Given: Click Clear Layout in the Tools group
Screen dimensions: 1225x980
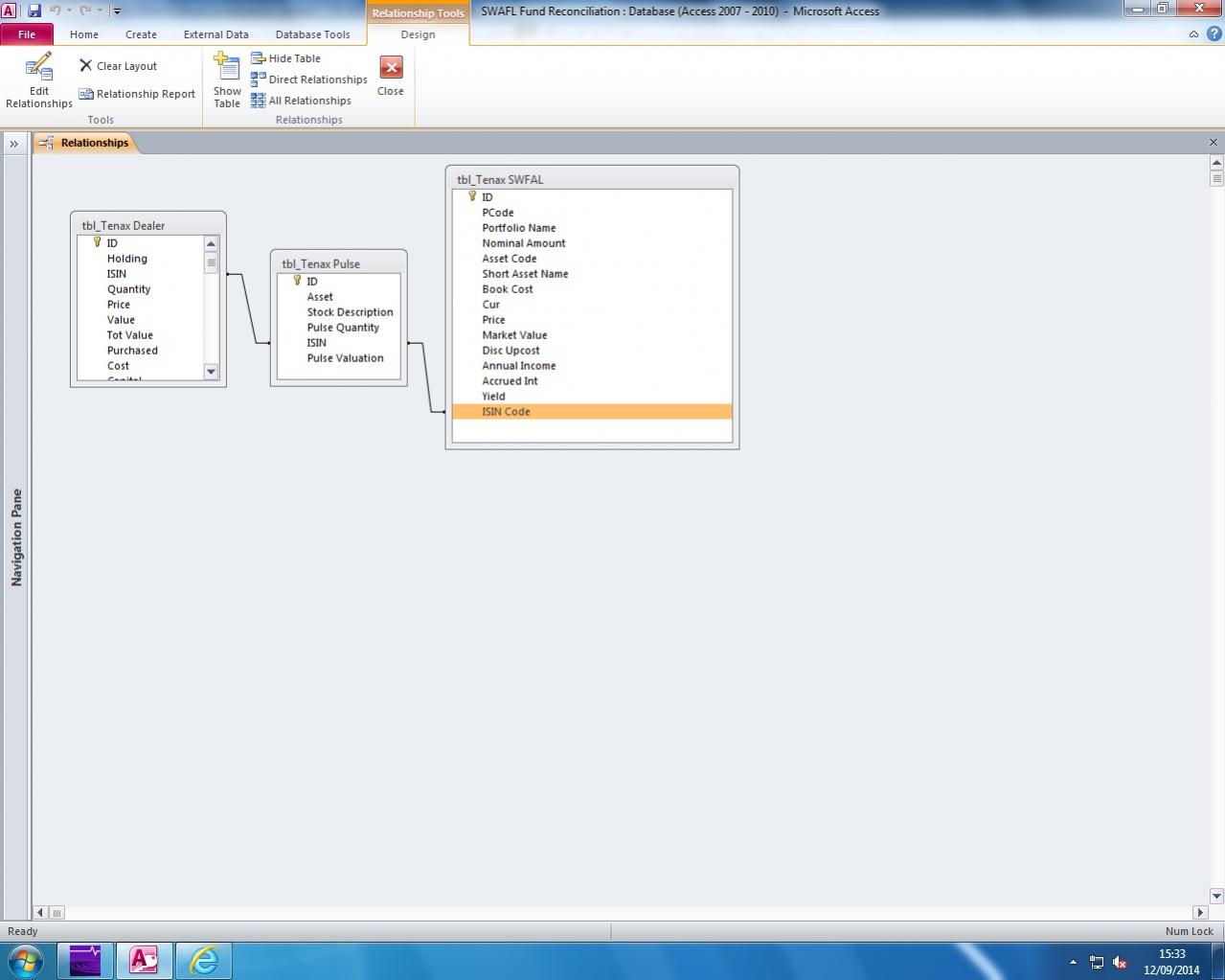Looking at the screenshot, I should (118, 66).
